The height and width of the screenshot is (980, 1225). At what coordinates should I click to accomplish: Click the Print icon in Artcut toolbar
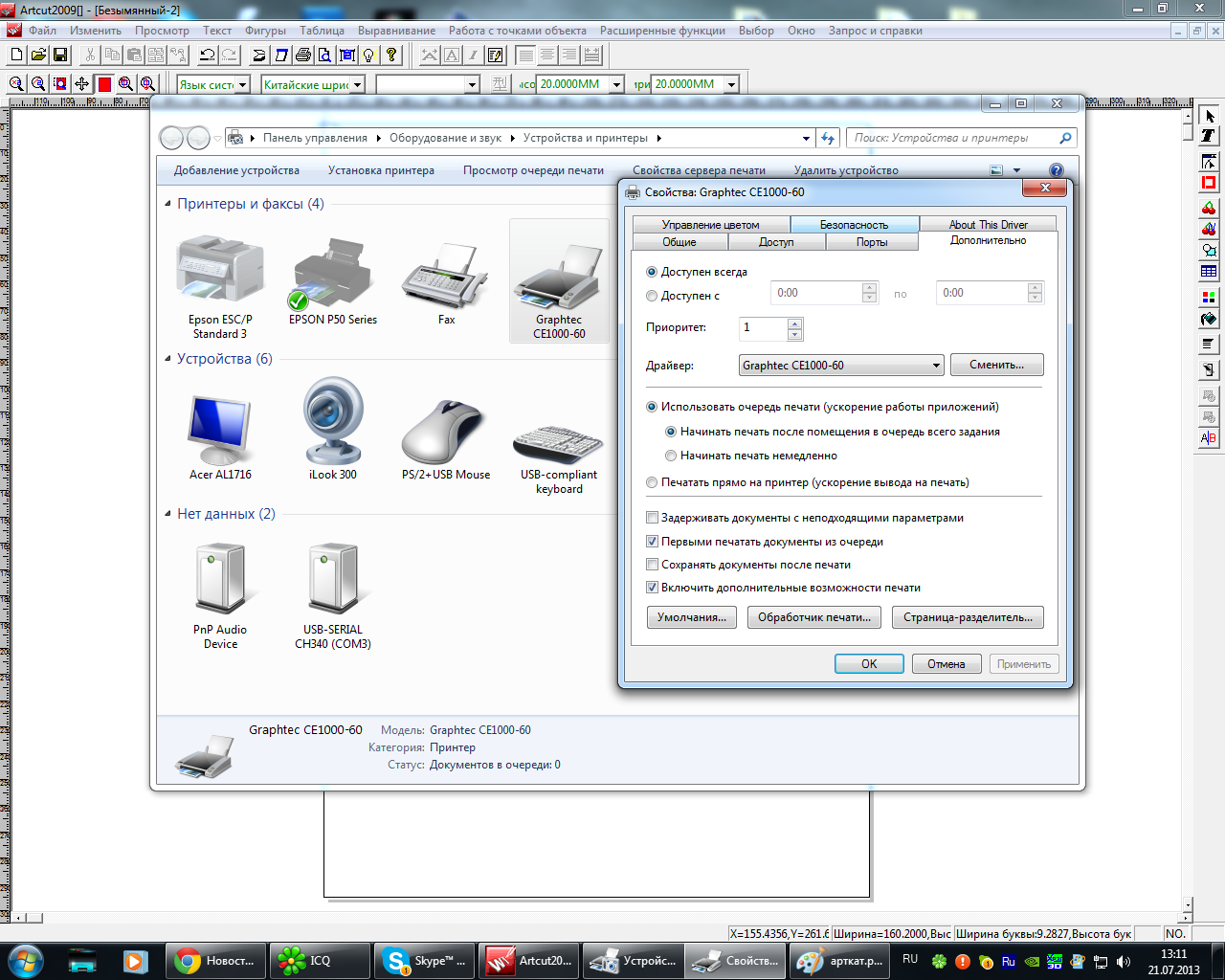pos(303,56)
